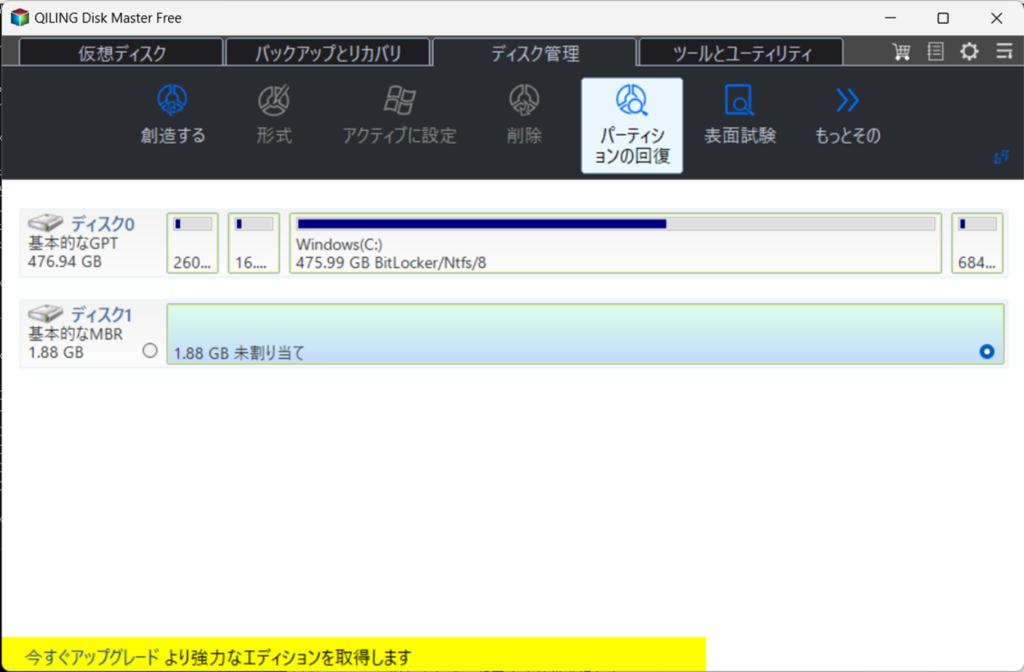This screenshot has height=672, width=1024.
Task: Select the パーティションの回復 tool
Action: tap(632, 125)
